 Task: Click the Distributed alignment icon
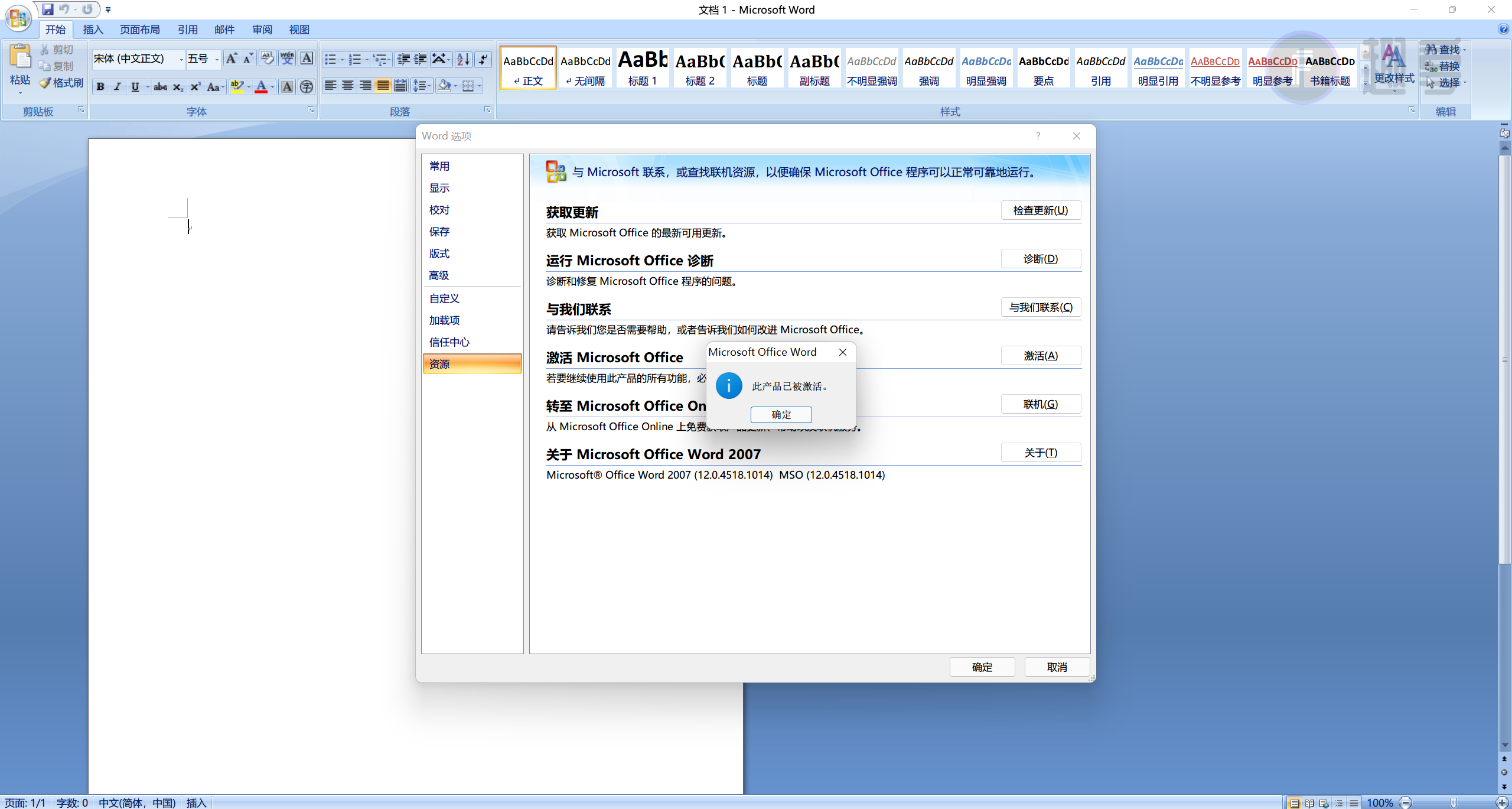[x=400, y=86]
